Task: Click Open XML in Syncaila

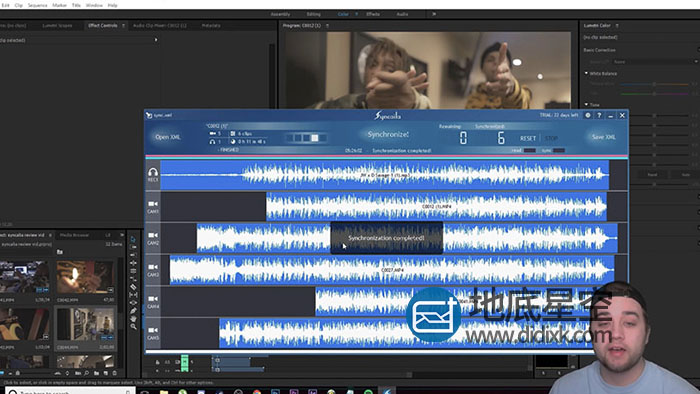Action: coord(168,137)
